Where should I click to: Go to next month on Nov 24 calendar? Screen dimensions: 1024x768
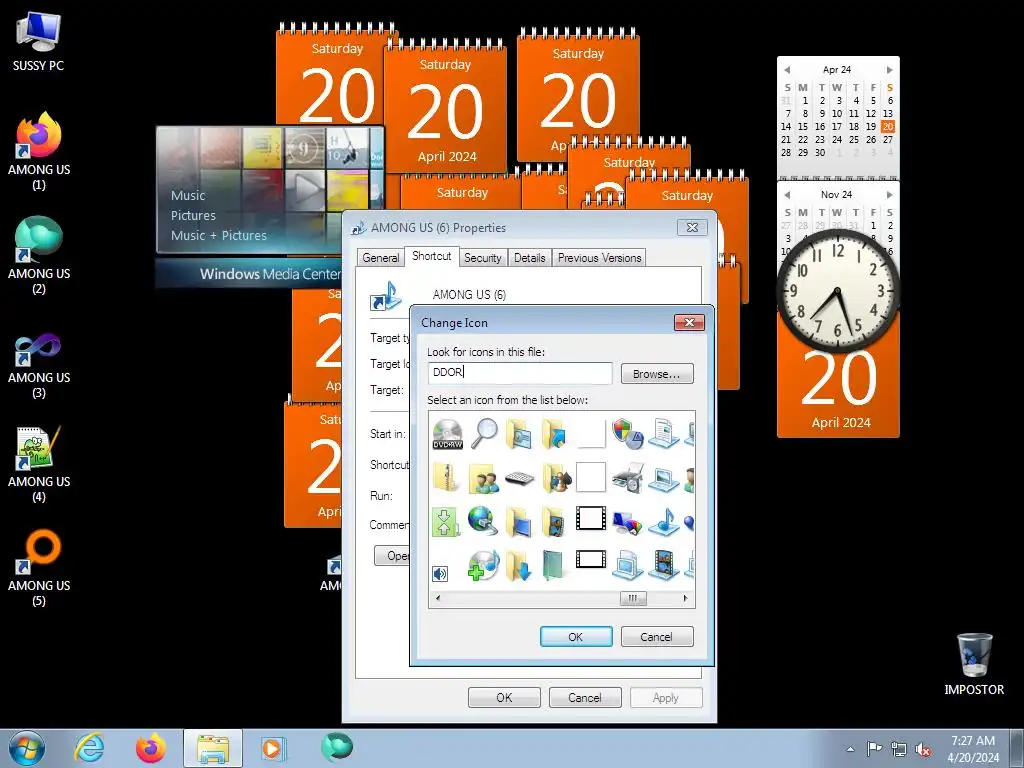coord(889,195)
